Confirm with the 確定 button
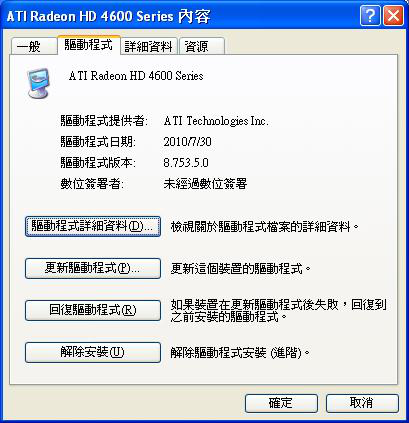409x423 pixels. (281, 403)
